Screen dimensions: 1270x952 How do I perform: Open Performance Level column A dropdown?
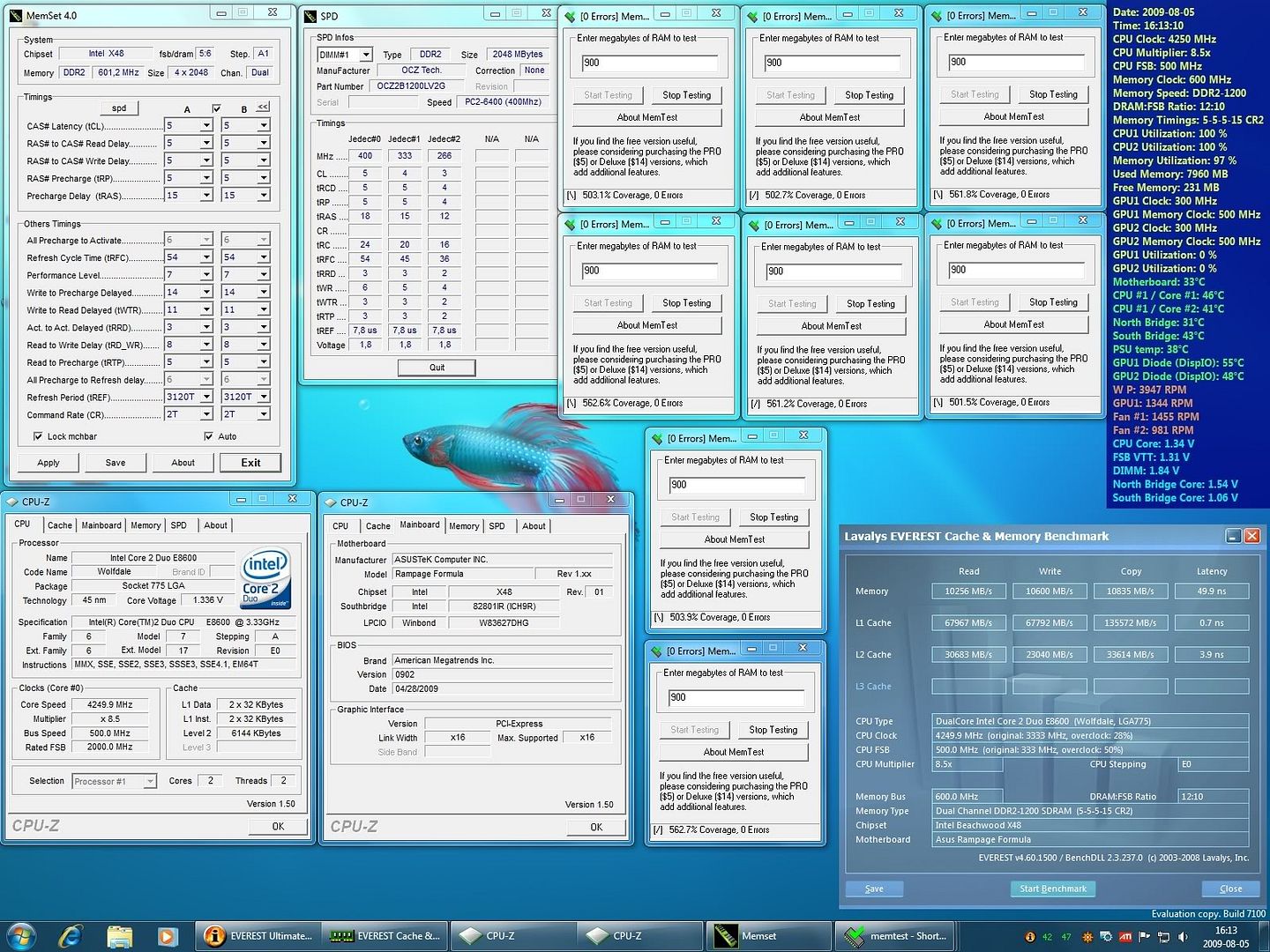(x=206, y=275)
